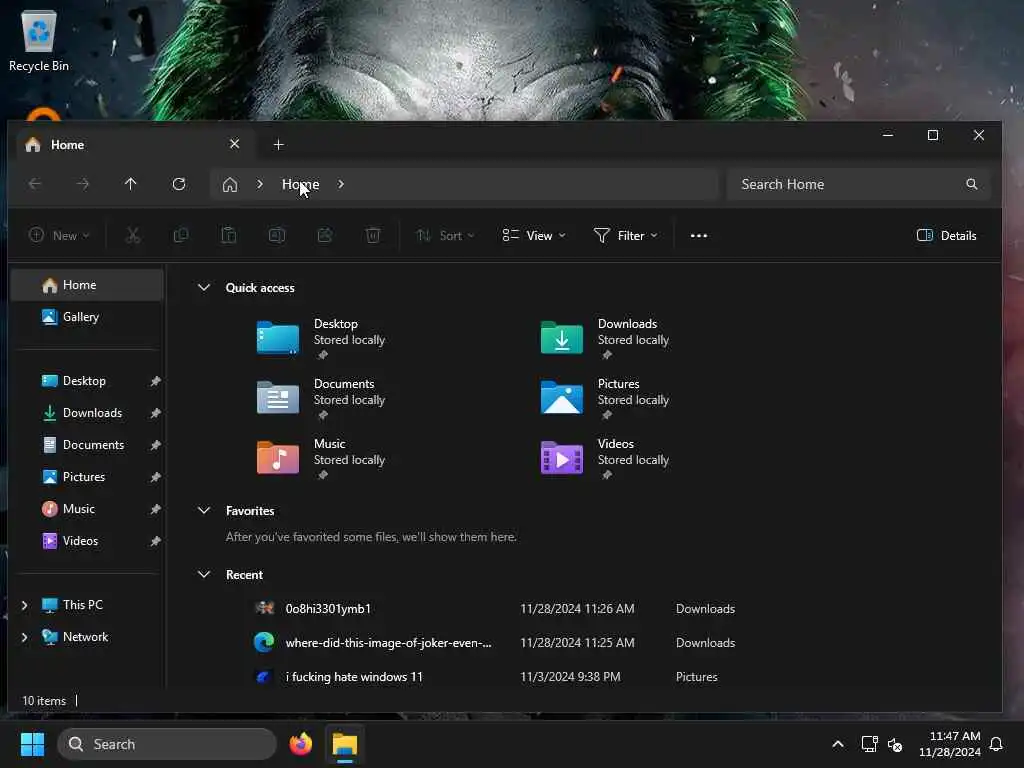Open the Windows Start menu
Screen dimensions: 1024x768
coord(32,744)
